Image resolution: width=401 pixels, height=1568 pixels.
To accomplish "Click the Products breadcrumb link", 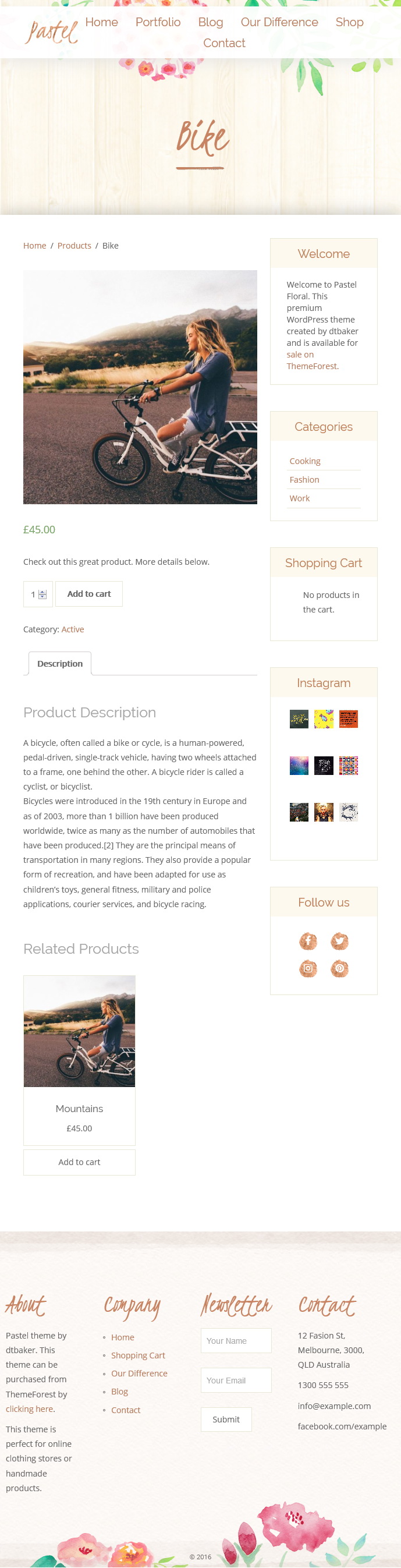I will point(74,246).
